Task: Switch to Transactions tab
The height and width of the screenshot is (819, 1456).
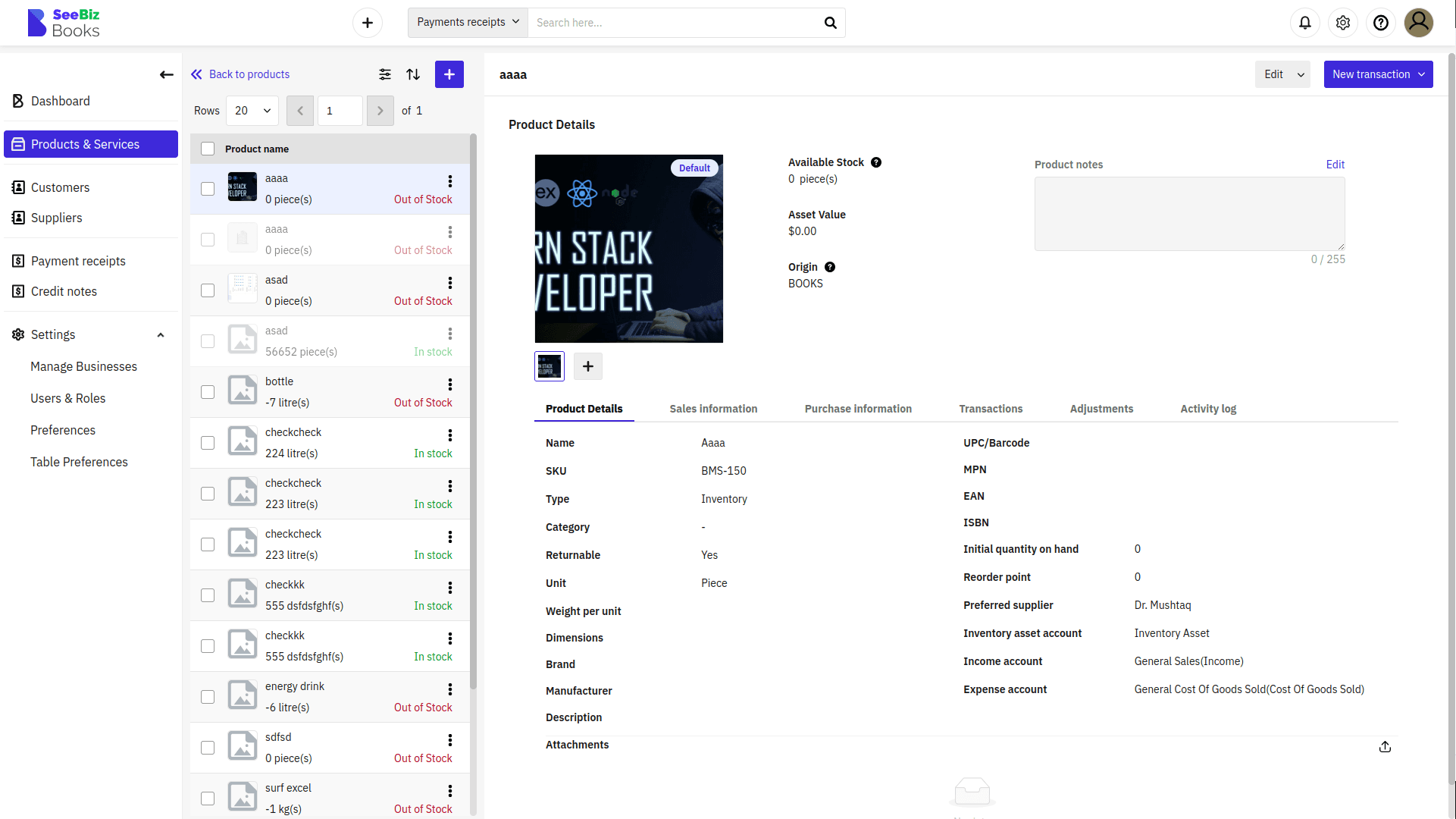Action: [991, 409]
